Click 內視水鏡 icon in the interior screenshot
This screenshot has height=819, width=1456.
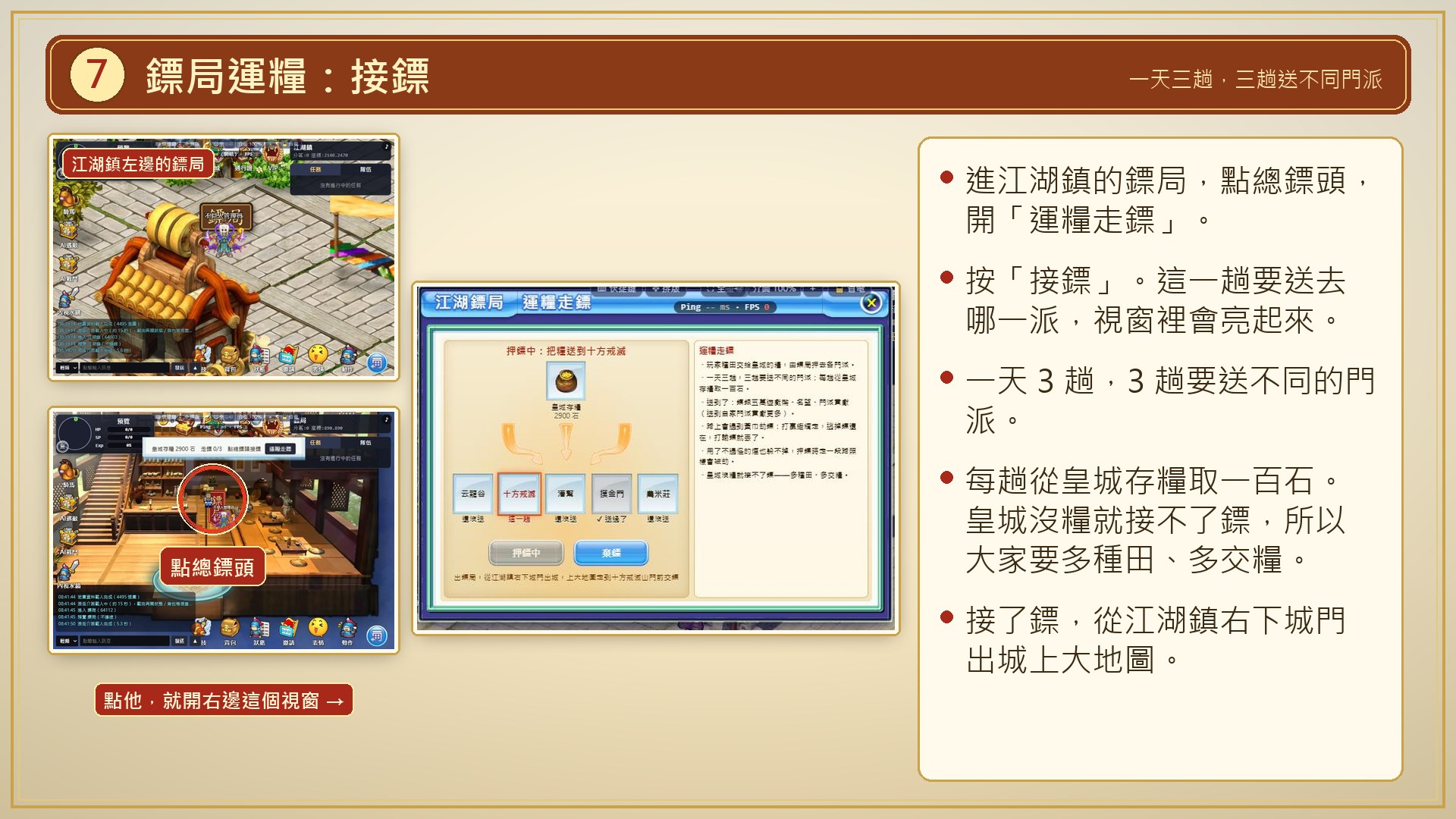tap(68, 571)
